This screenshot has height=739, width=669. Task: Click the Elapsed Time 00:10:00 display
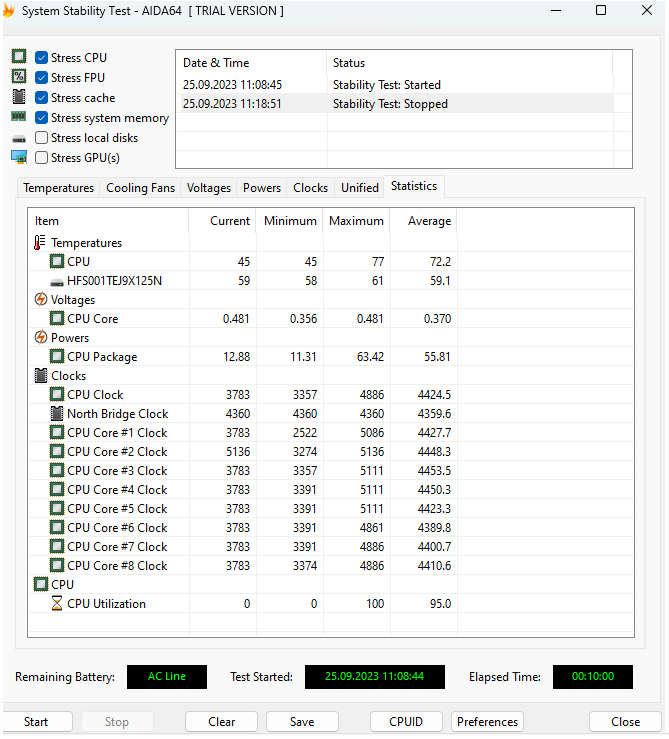[x=593, y=676]
